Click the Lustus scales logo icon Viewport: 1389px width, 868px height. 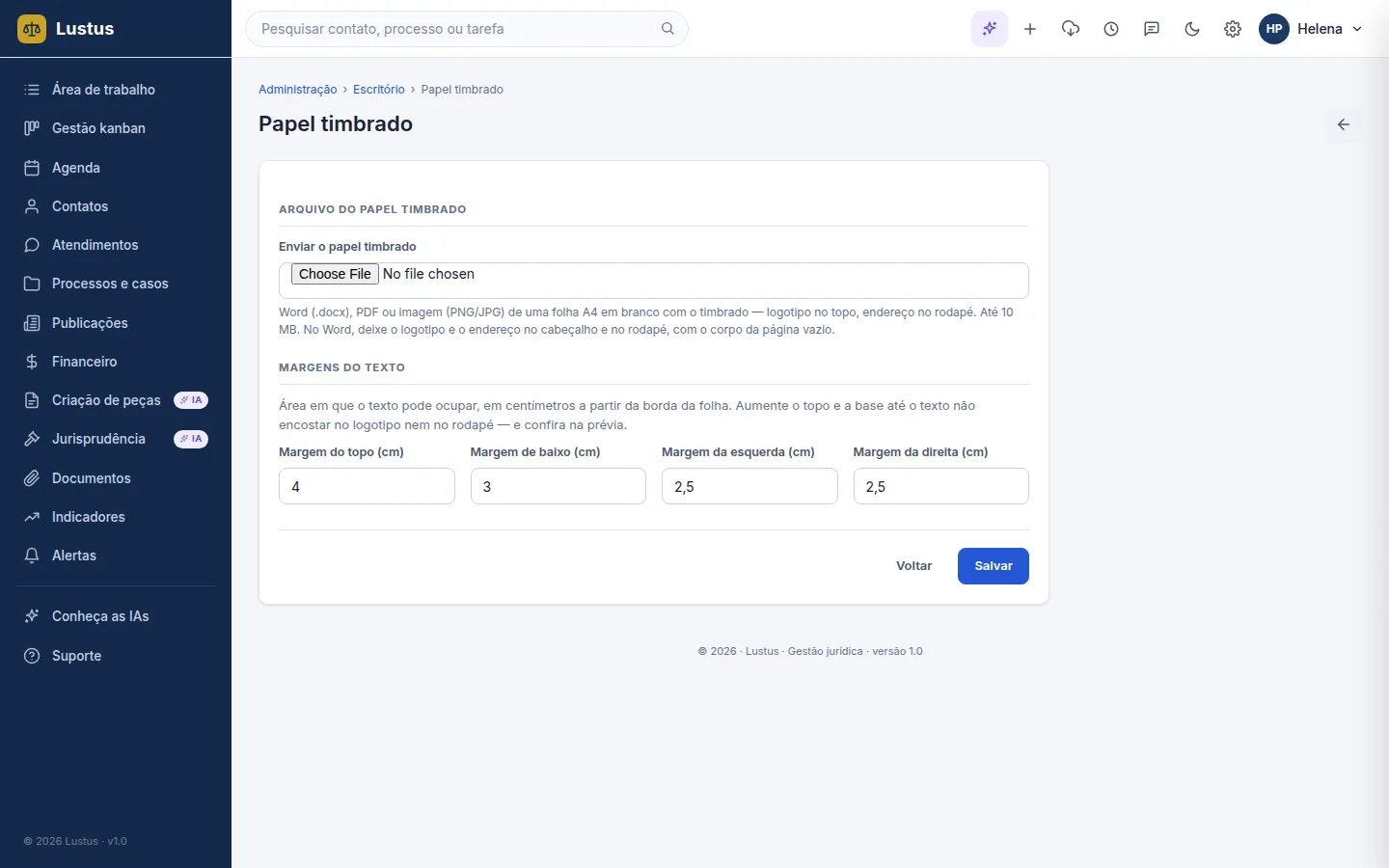32,29
